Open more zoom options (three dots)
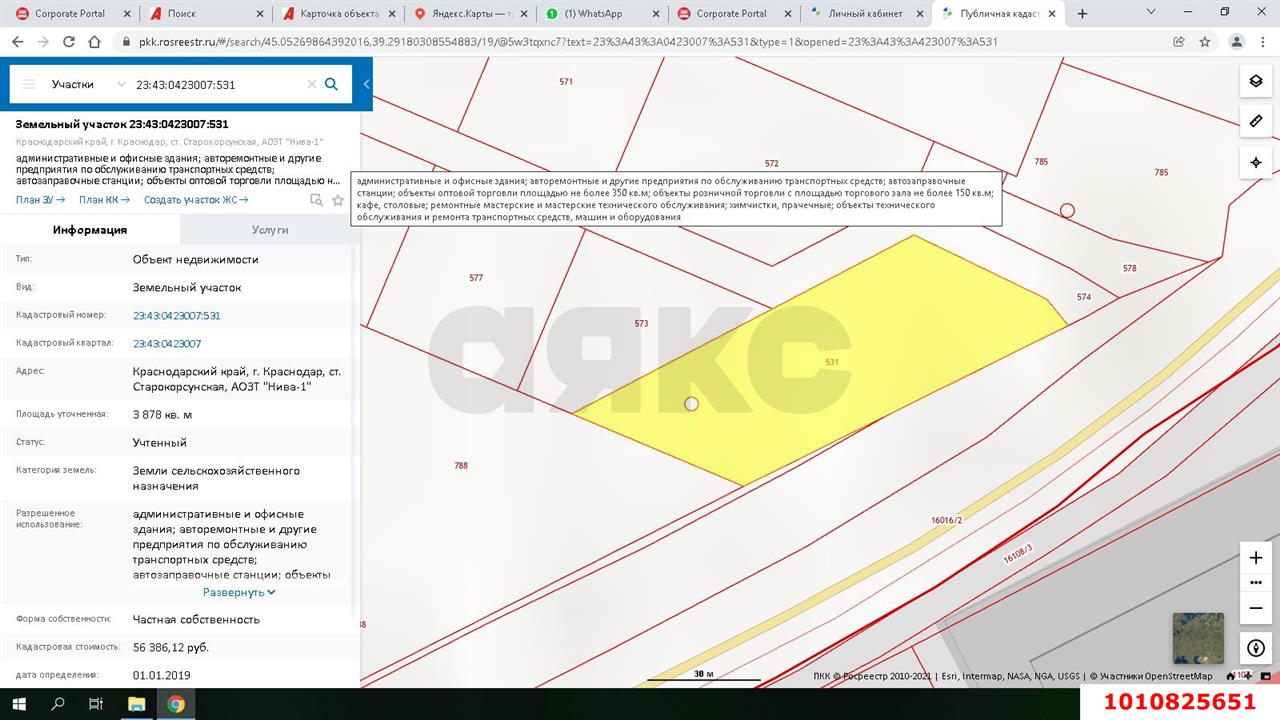 (x=1256, y=583)
